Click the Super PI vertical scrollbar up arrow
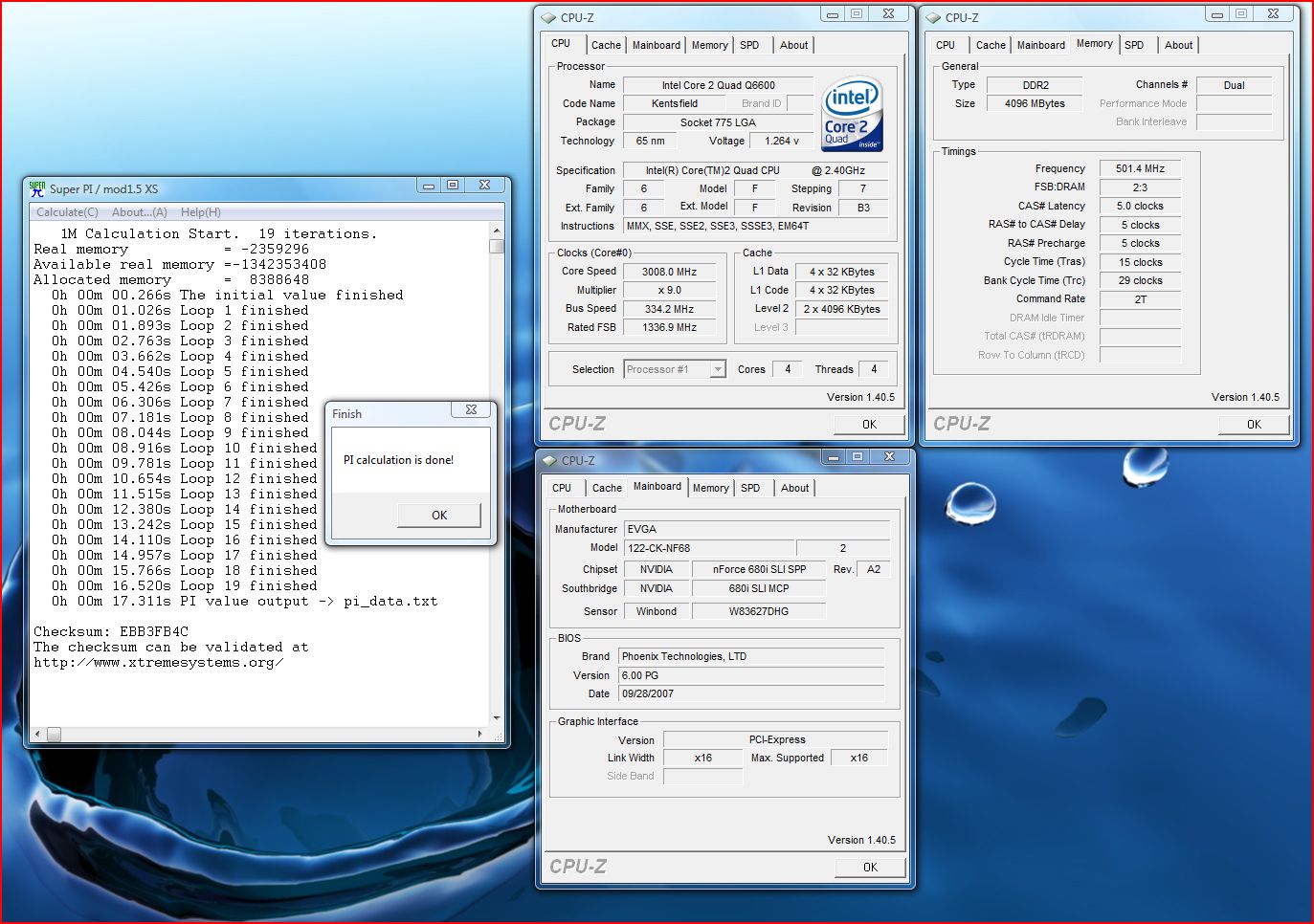 click(497, 231)
